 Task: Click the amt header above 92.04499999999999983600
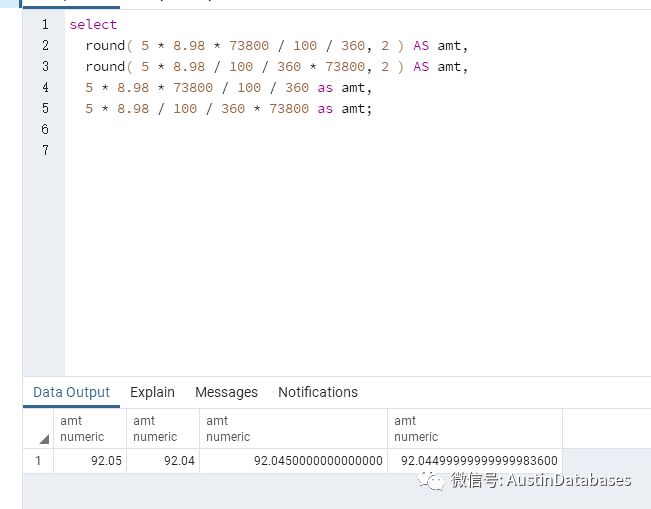pyautogui.click(x=474, y=428)
